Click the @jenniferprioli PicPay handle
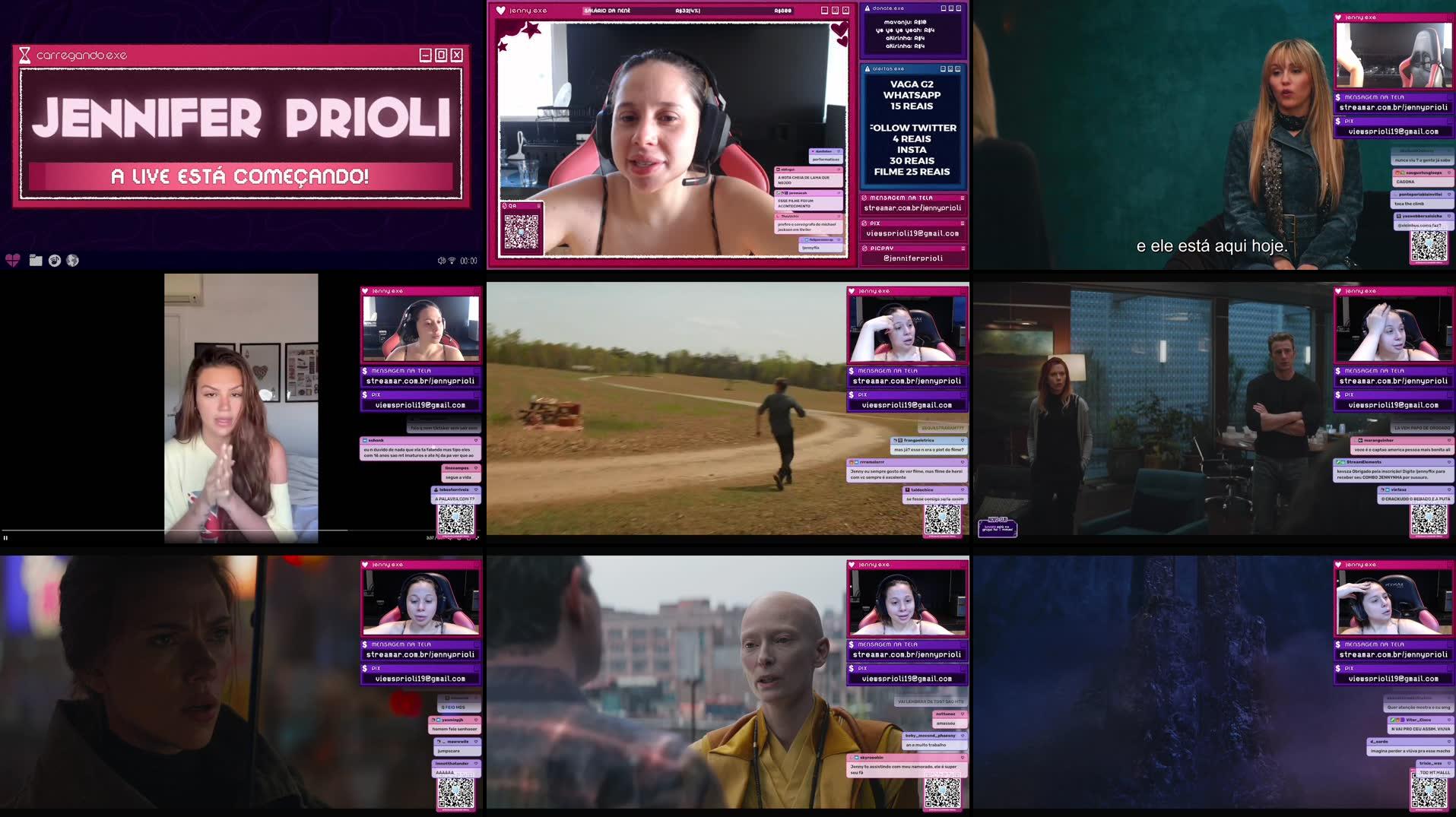 [x=912, y=258]
